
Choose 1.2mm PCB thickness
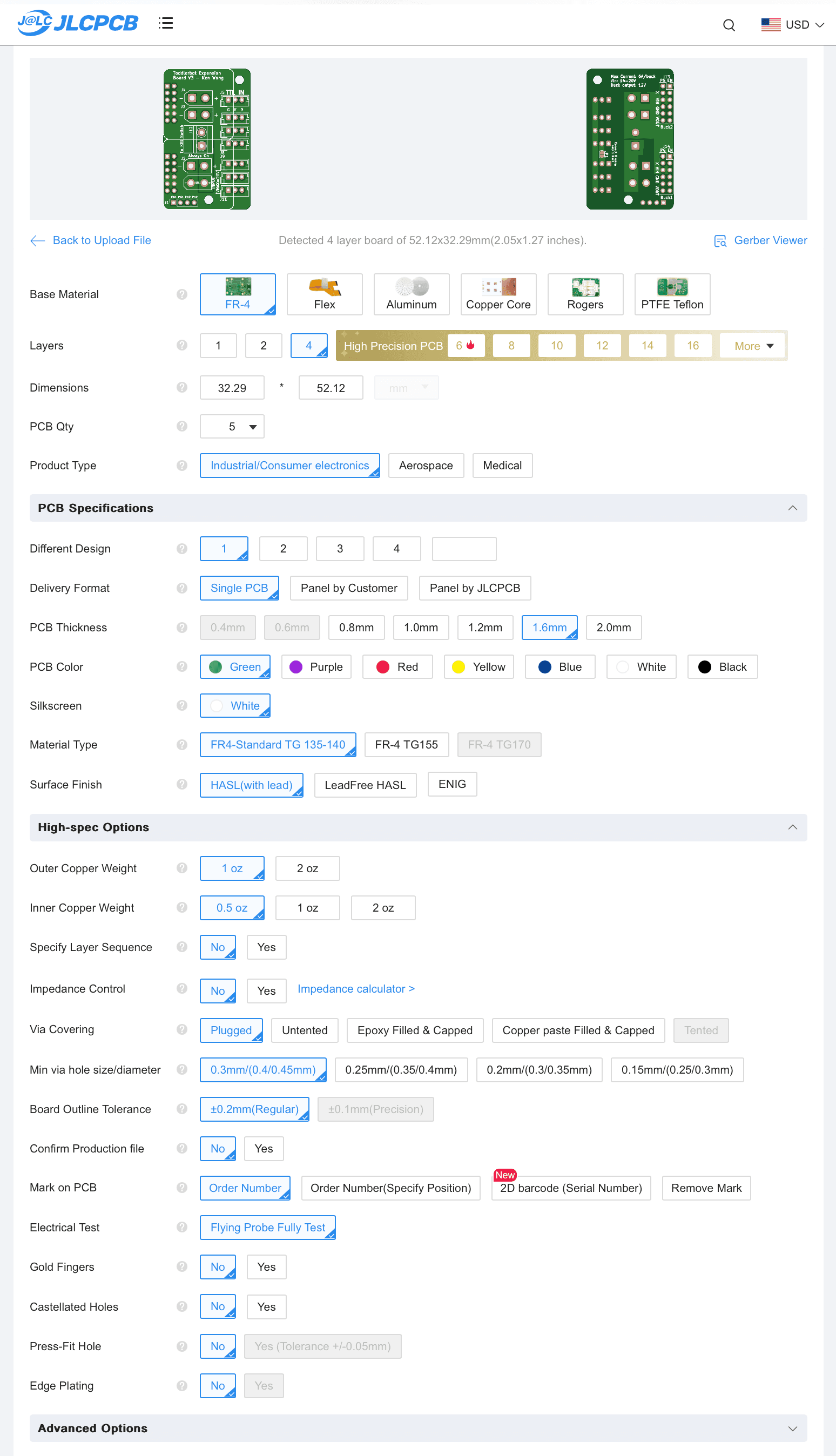pos(484,628)
